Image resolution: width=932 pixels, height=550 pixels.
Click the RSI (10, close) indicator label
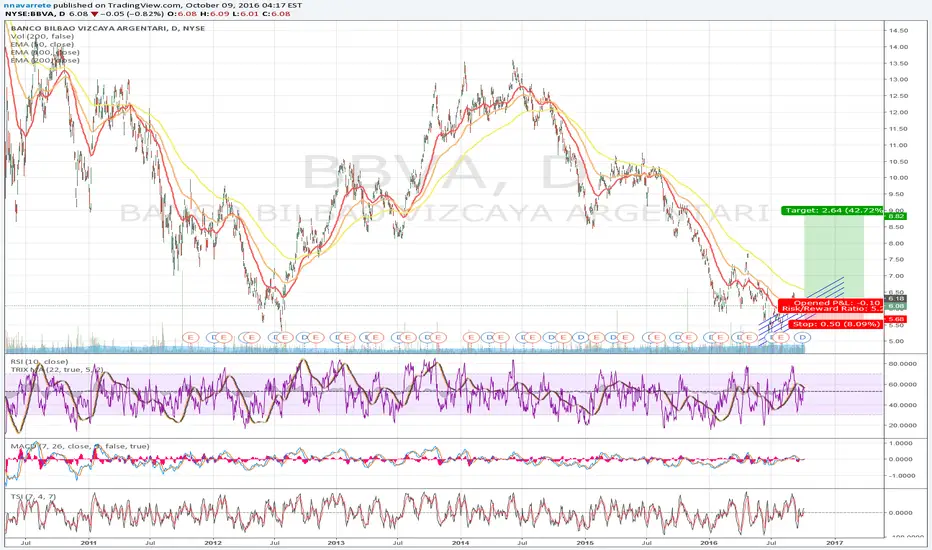39,362
